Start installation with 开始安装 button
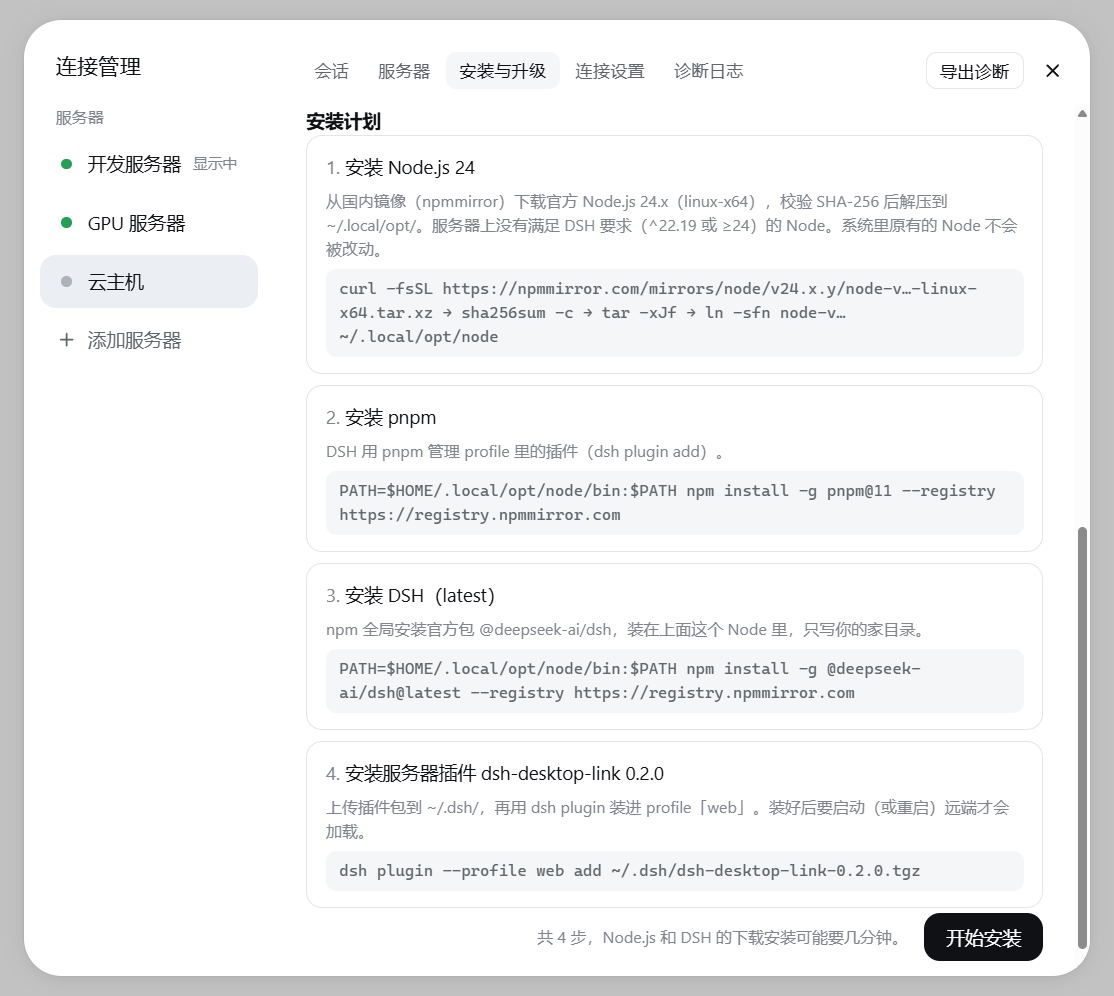The image size is (1114, 996). pos(983,938)
